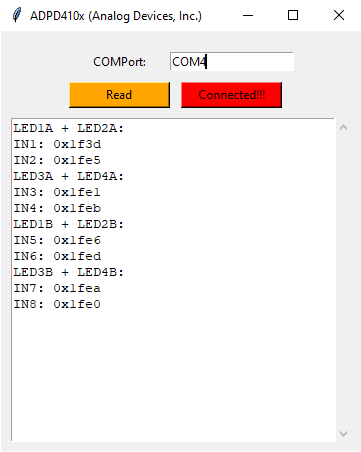
Task: Click the IN2: 0x1fe5 reading
Action: coord(57,160)
